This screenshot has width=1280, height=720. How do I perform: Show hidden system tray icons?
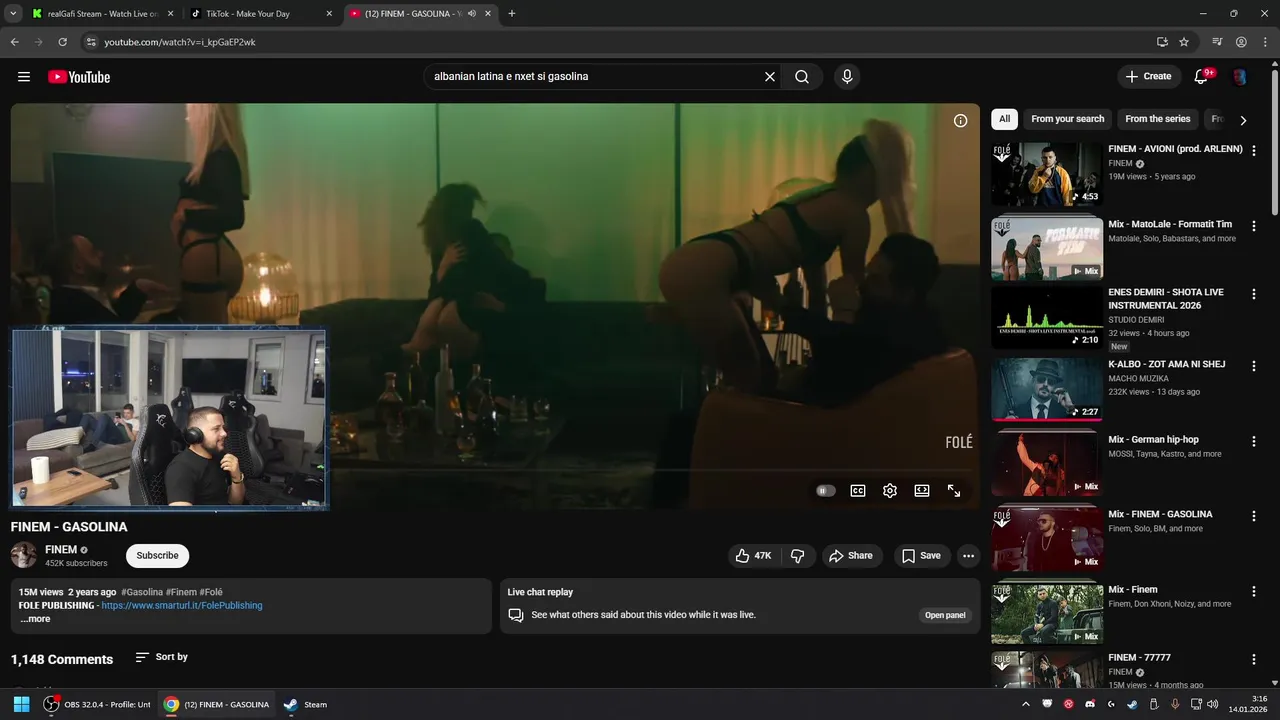1026,704
